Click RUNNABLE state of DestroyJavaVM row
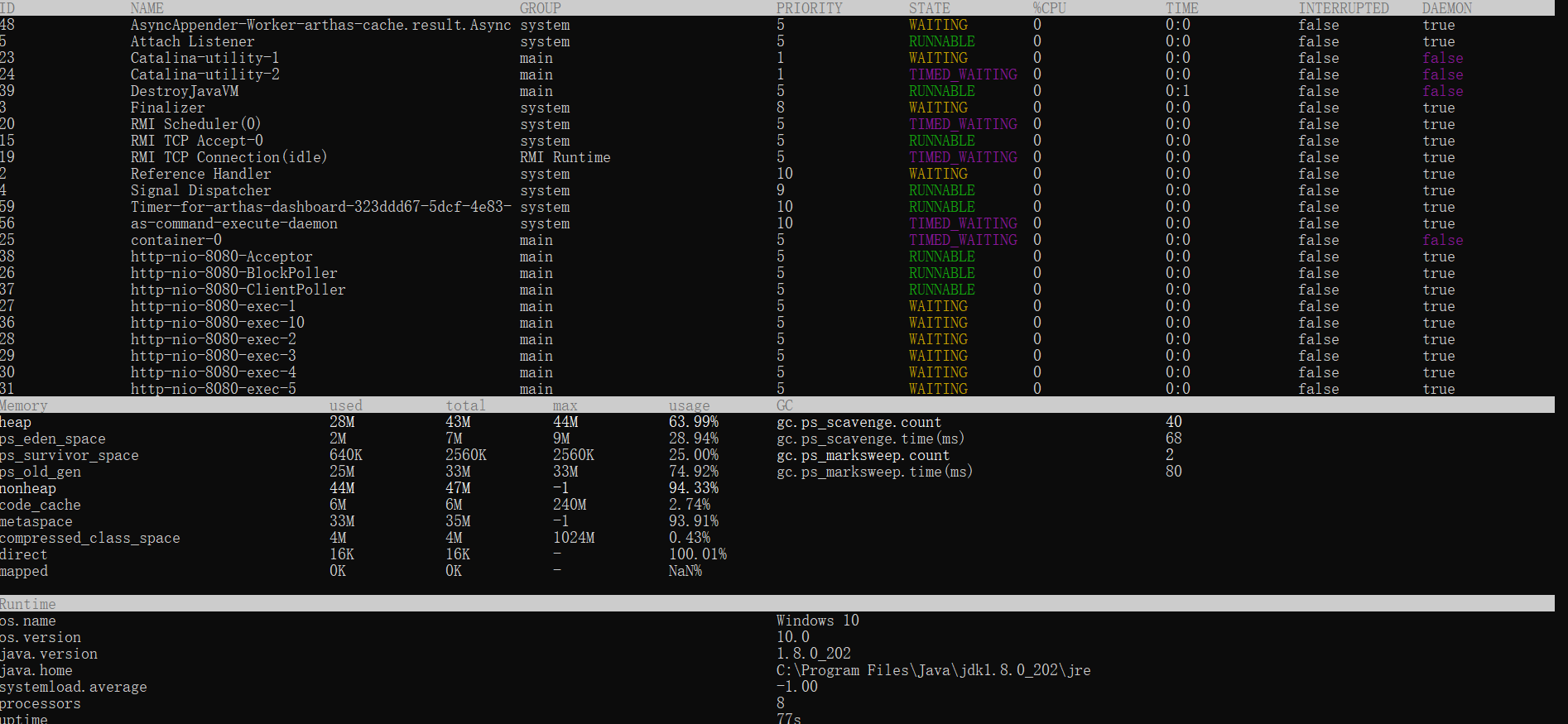 (x=942, y=91)
